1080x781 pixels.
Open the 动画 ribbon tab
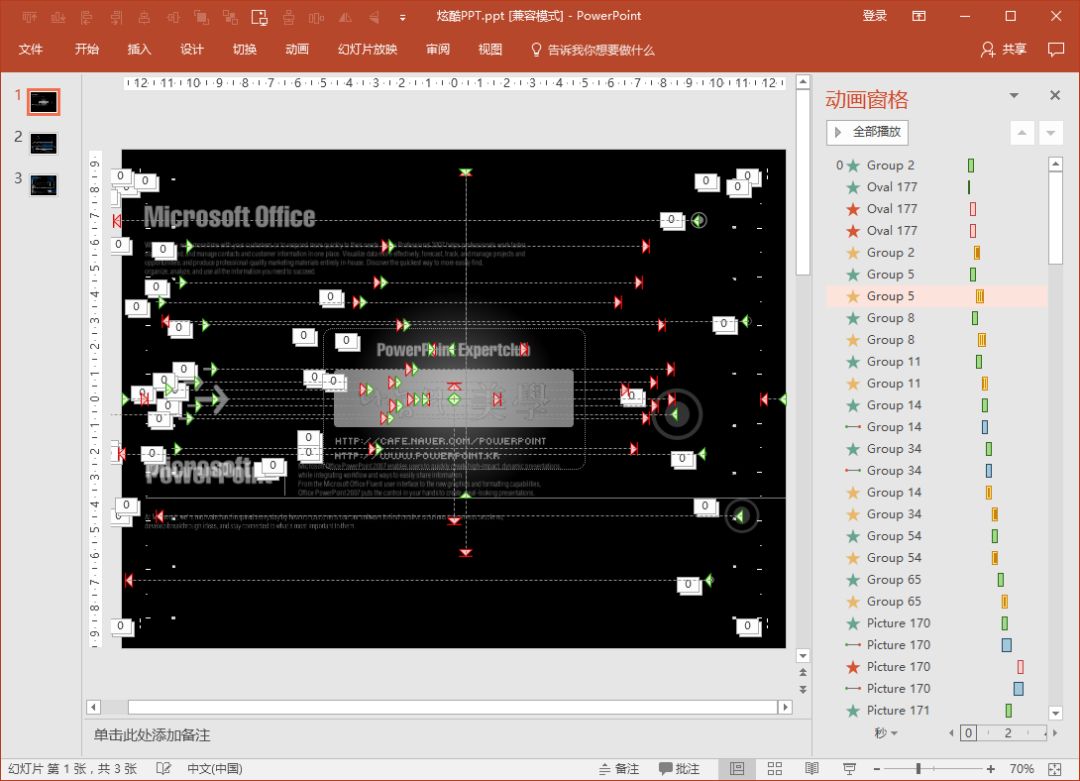tap(297, 49)
